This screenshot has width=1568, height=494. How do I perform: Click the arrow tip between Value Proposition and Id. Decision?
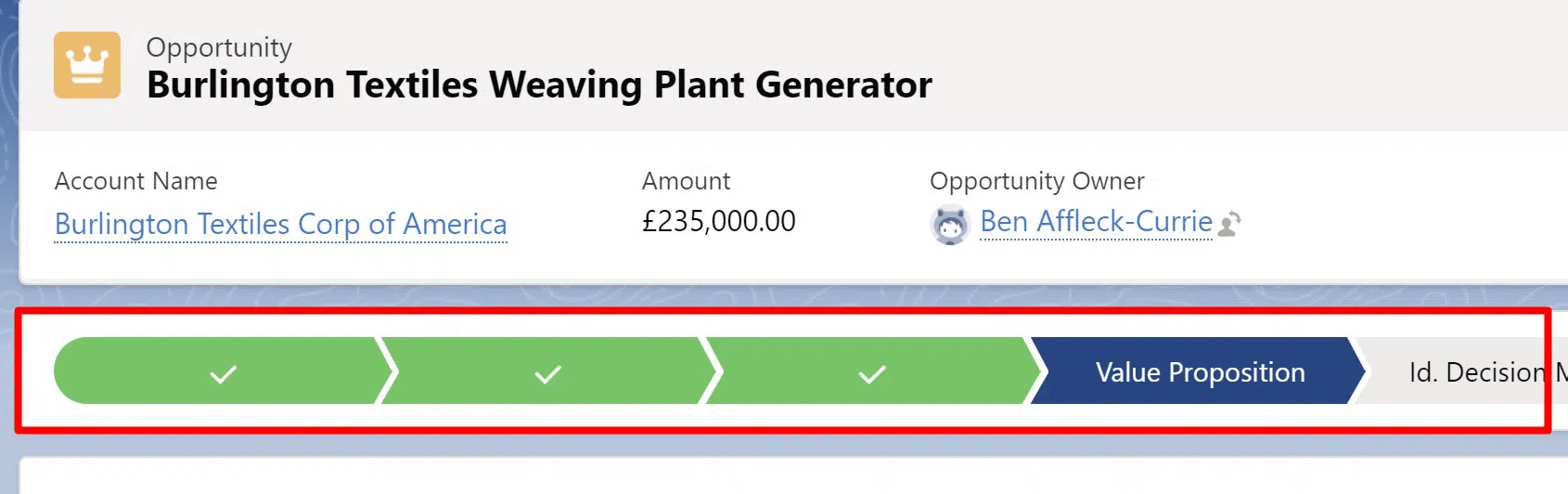(x=1360, y=371)
